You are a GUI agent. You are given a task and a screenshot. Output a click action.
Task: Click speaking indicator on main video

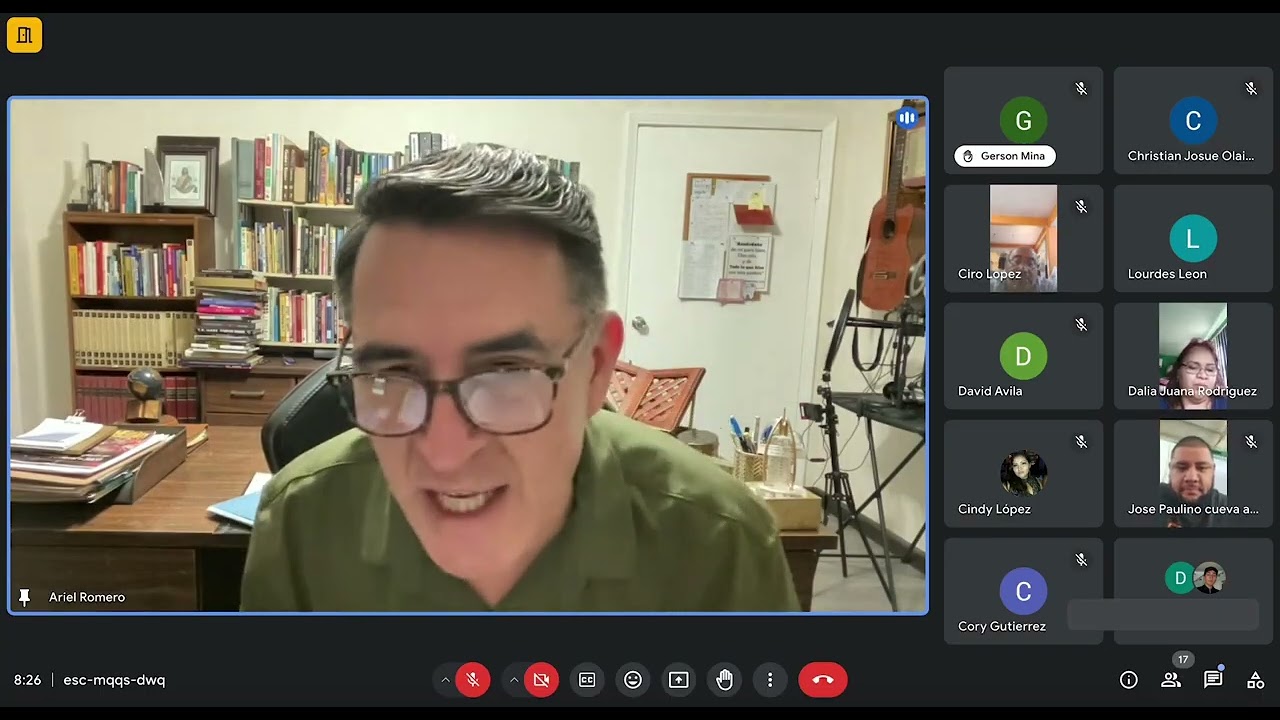[907, 118]
